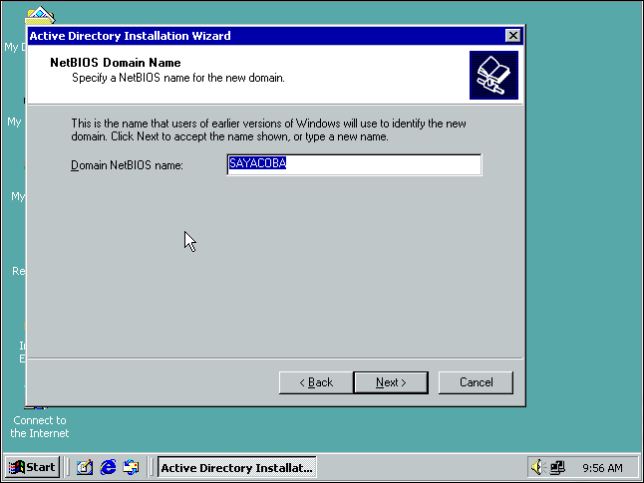Viewport: 644px width, 483px height.
Task: Click the Domain NetBIOS name label
Action: pyautogui.click(x=127, y=165)
